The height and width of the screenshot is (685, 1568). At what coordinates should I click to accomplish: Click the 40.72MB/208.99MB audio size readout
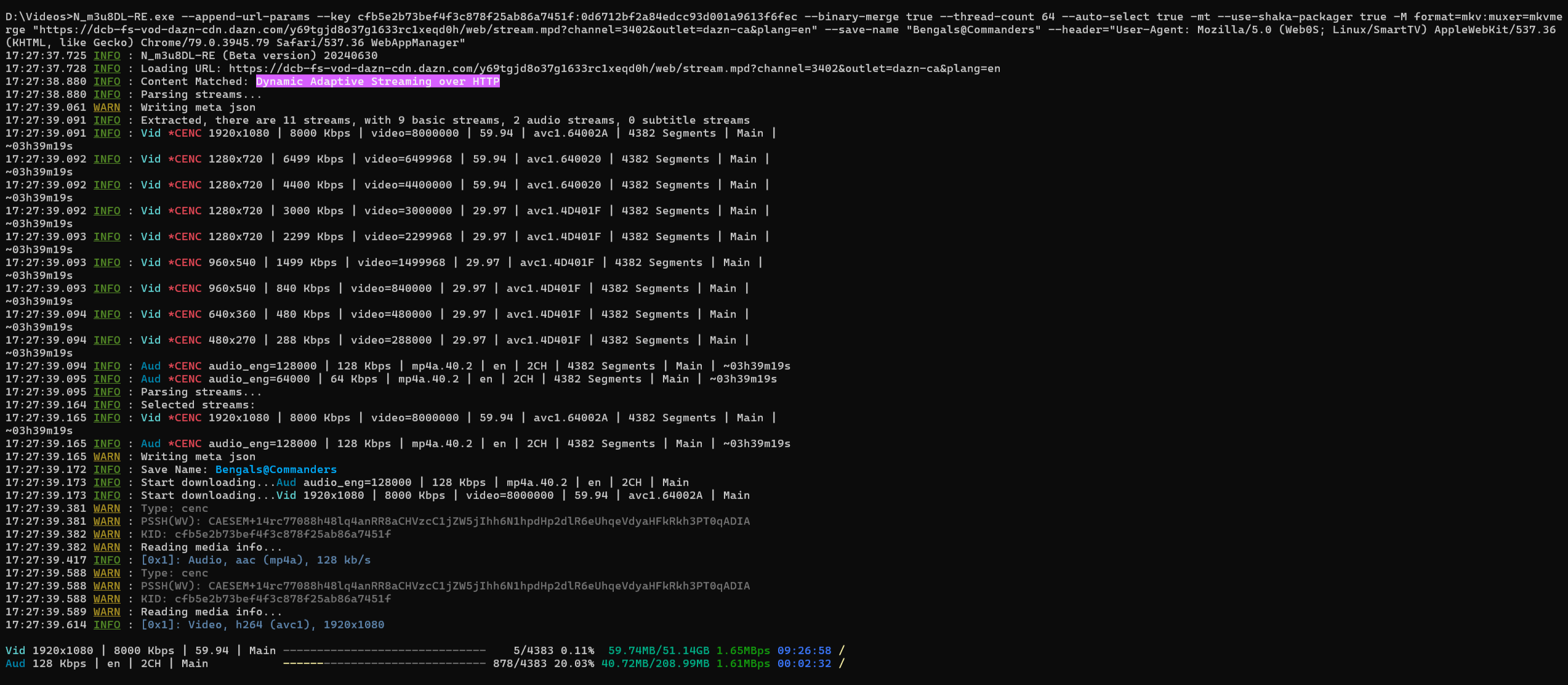[x=655, y=663]
